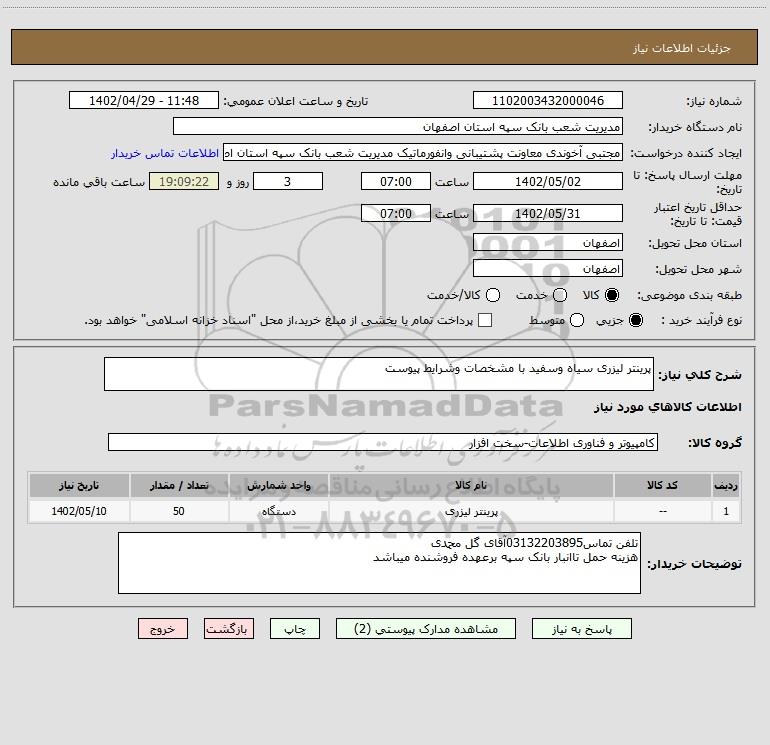Click the جزئیات اطلاعات نیاز header title
Screen dimensions: 770x745
[682, 48]
